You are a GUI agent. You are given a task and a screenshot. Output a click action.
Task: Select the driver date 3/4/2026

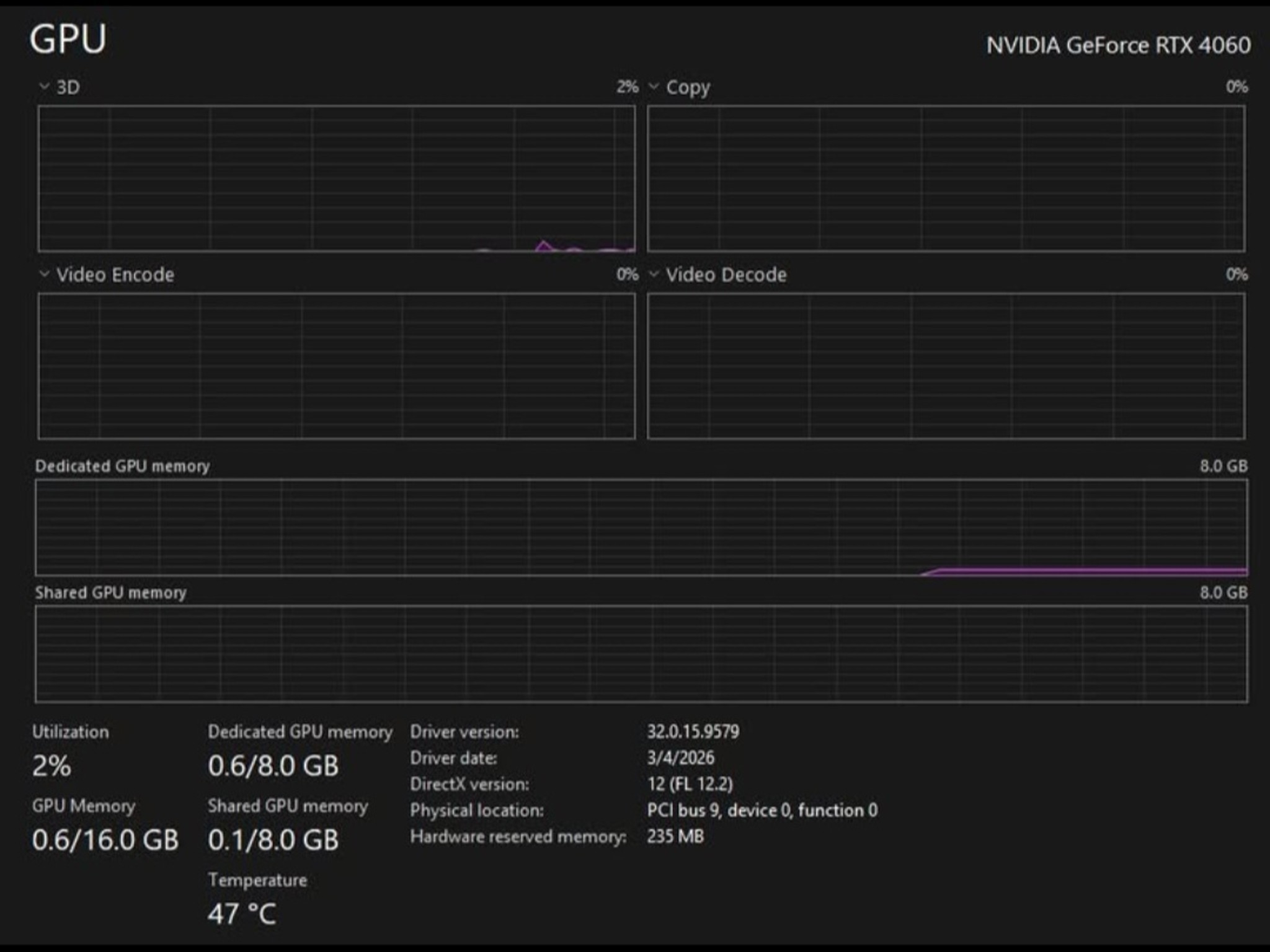[x=681, y=758]
